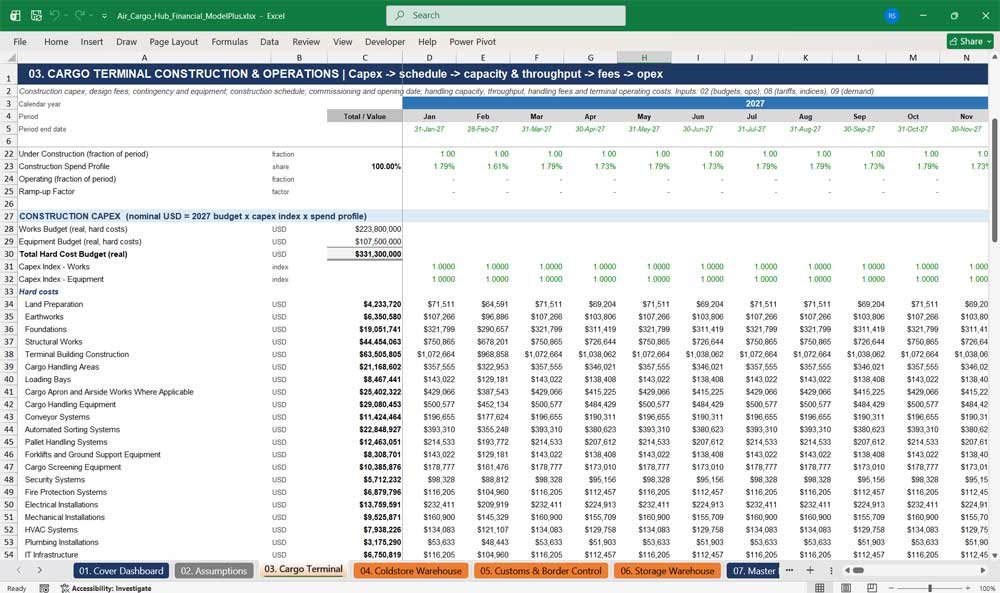1000x593 pixels.
Task: Open the Formulas ribbon tab
Action: [x=230, y=41]
